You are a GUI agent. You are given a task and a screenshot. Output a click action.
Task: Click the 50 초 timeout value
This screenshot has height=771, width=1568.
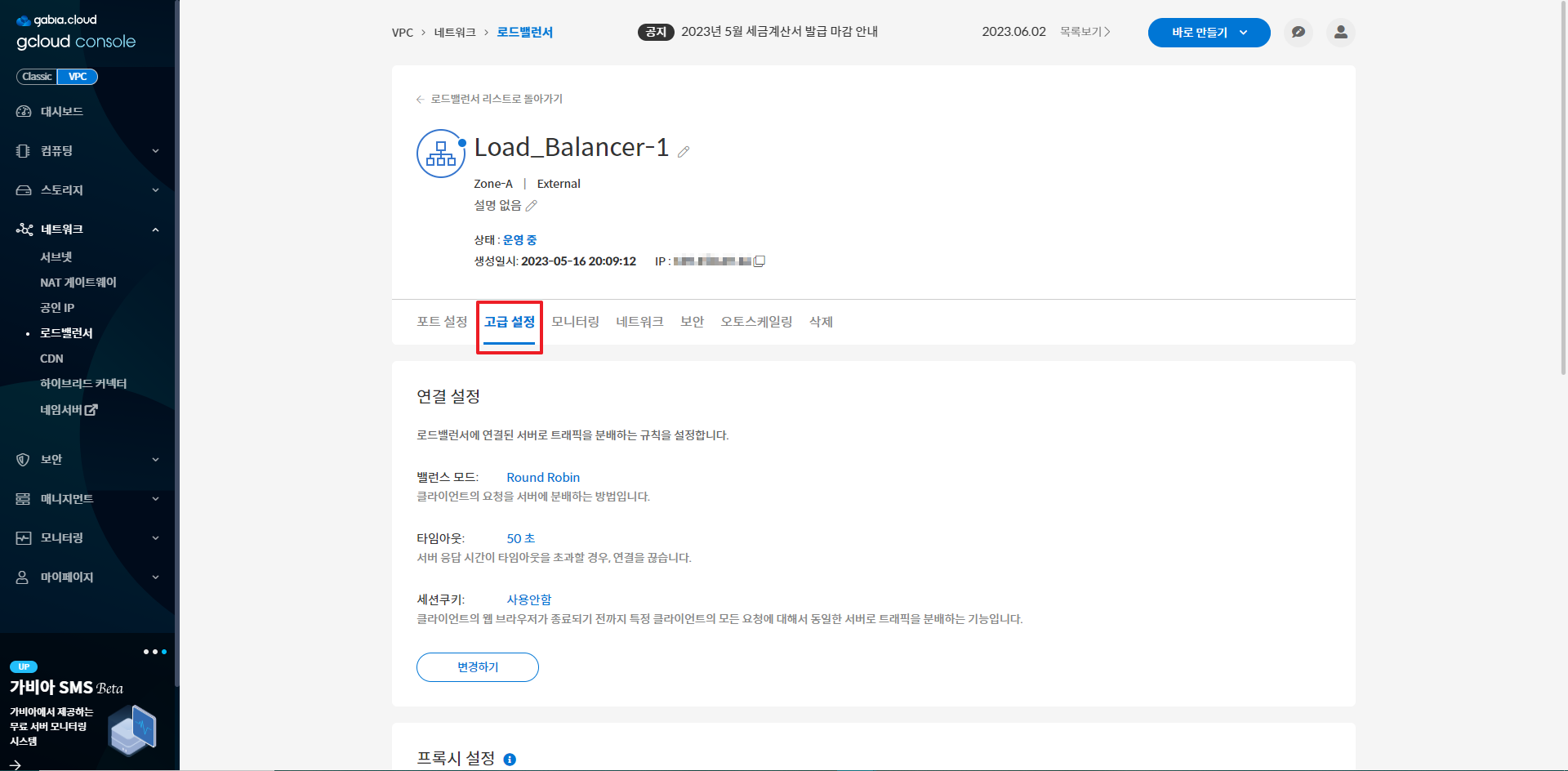click(x=521, y=539)
